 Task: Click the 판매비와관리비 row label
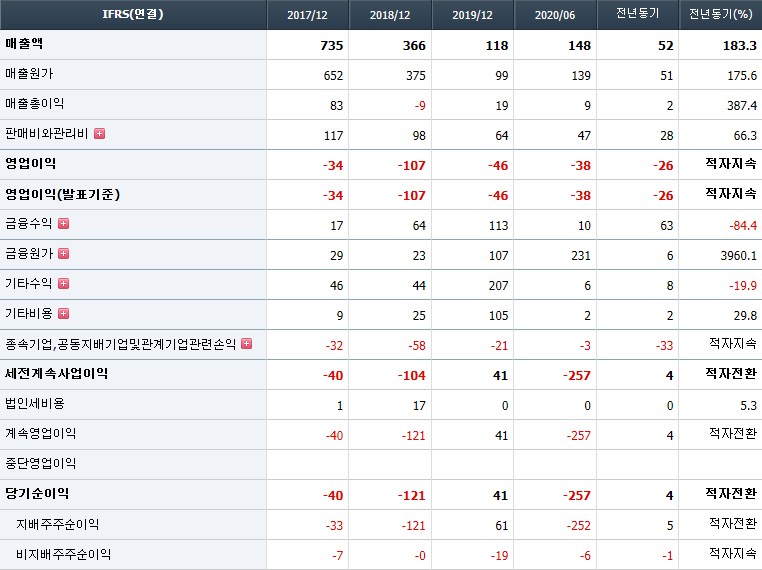(x=47, y=134)
